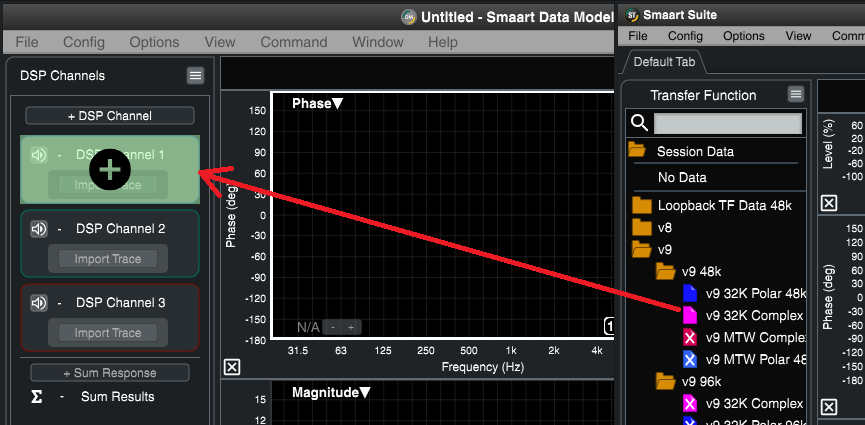Screen dimensions: 865x425
Task: Click the dash control beside DSP Channel 2
Action: 60,229
